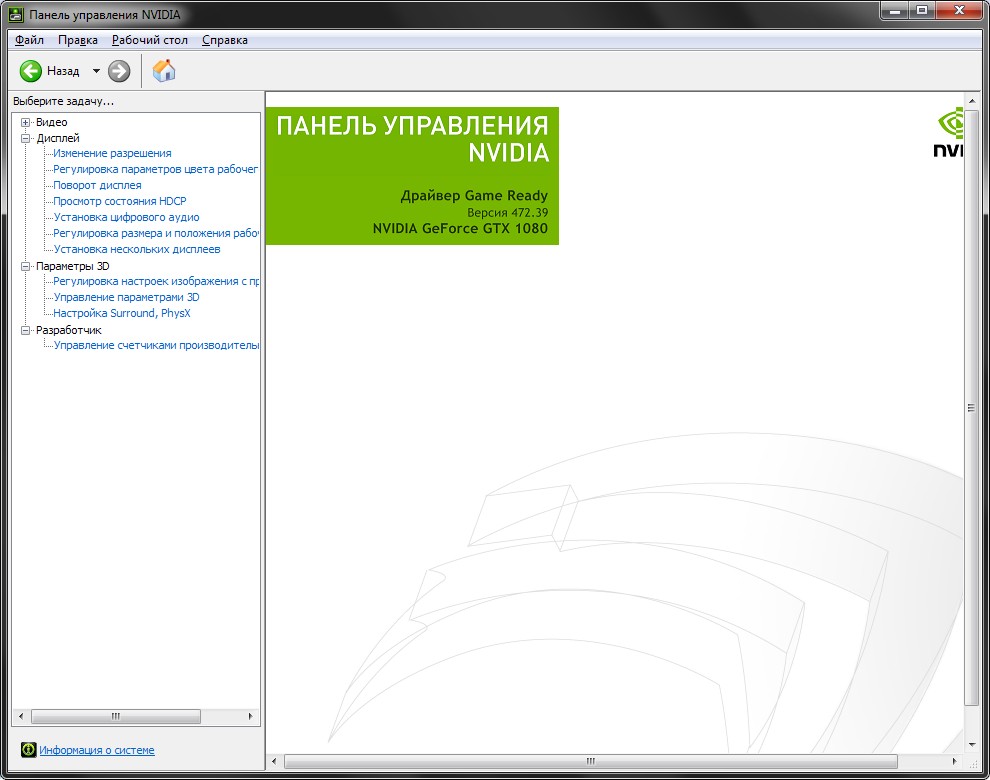Click the main pane scroll-up arrow
Image resolution: width=990 pixels, height=780 pixels.
[x=972, y=101]
